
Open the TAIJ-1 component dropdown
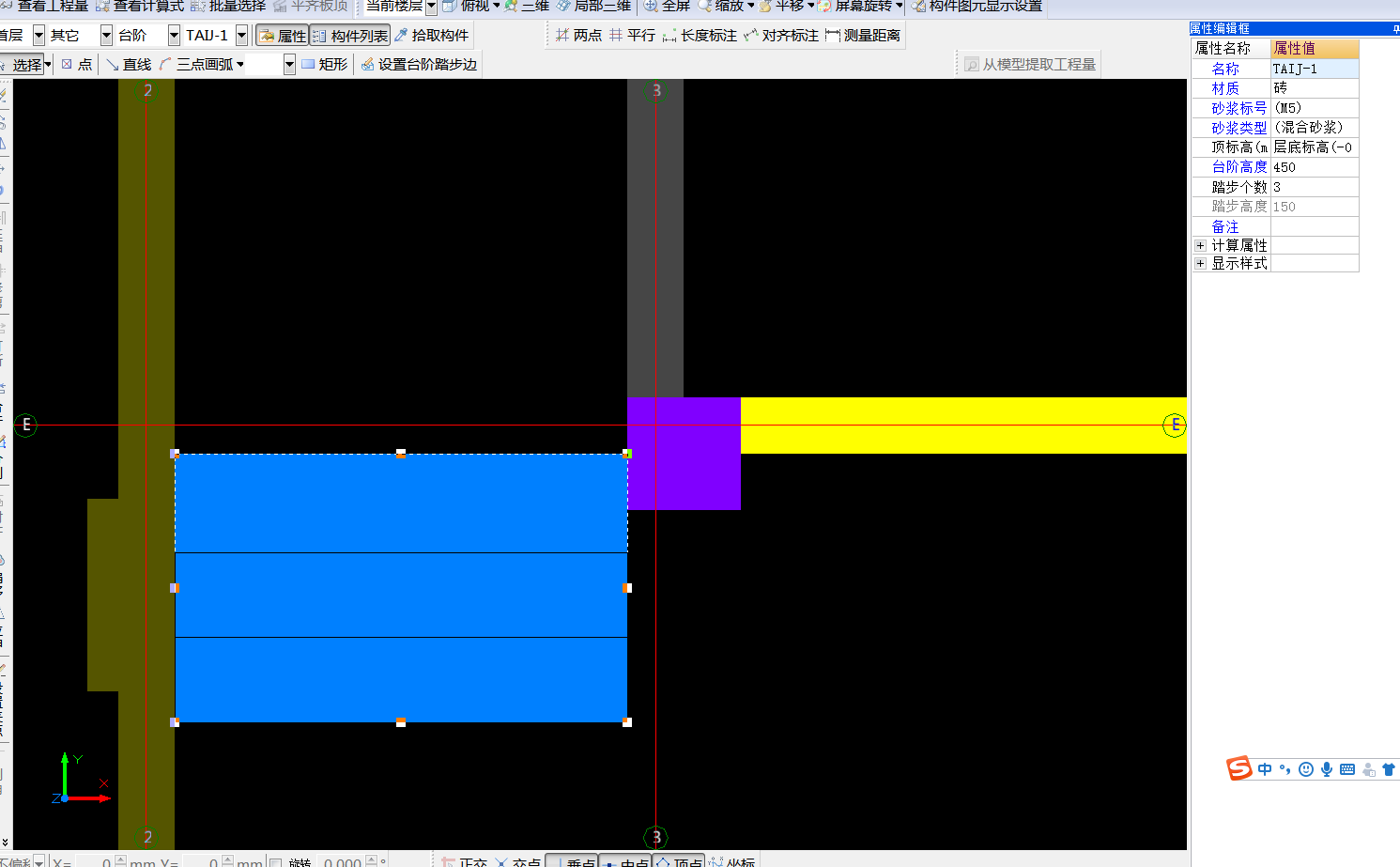click(241, 36)
